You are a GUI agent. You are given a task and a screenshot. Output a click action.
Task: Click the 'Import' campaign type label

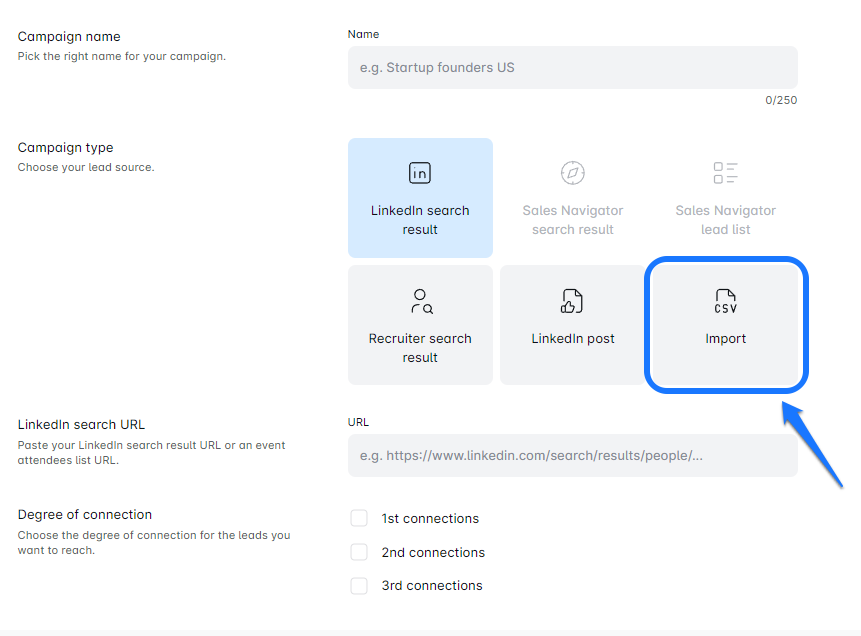coord(725,339)
